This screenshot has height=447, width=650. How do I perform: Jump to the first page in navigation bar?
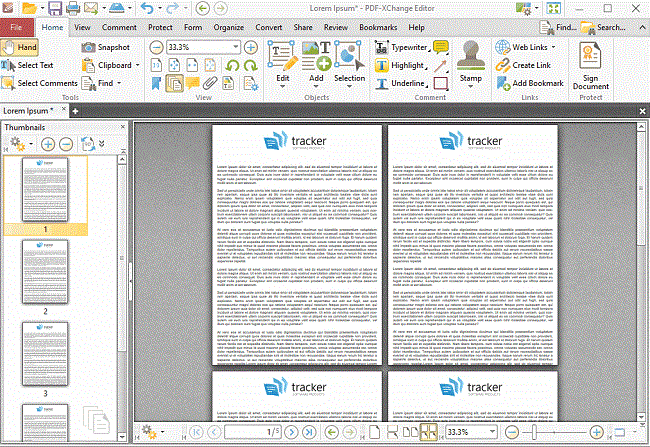(x=196, y=431)
